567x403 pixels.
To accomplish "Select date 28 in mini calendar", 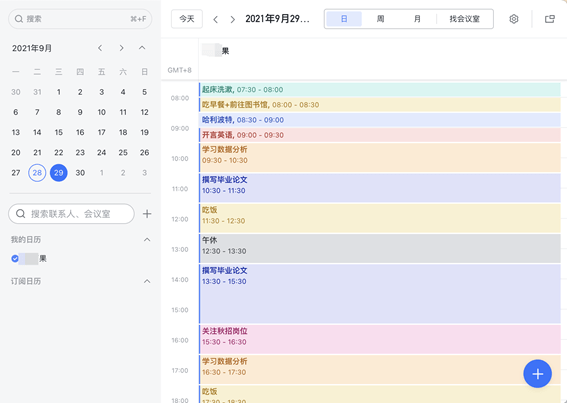I will point(37,173).
